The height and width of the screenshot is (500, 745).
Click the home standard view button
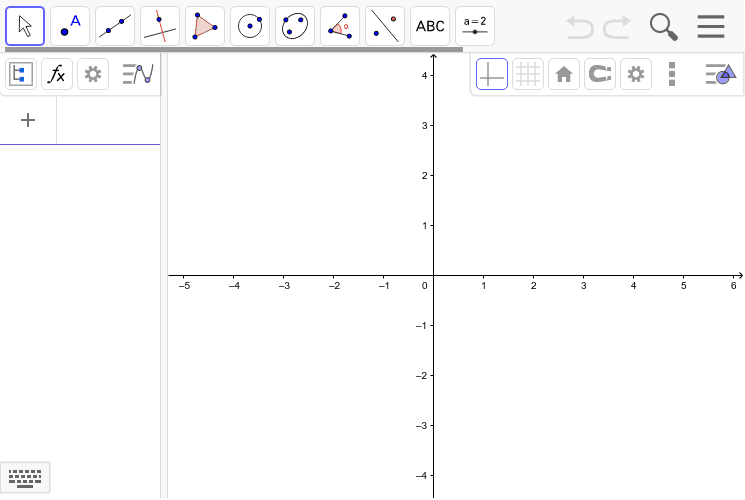[x=564, y=74]
